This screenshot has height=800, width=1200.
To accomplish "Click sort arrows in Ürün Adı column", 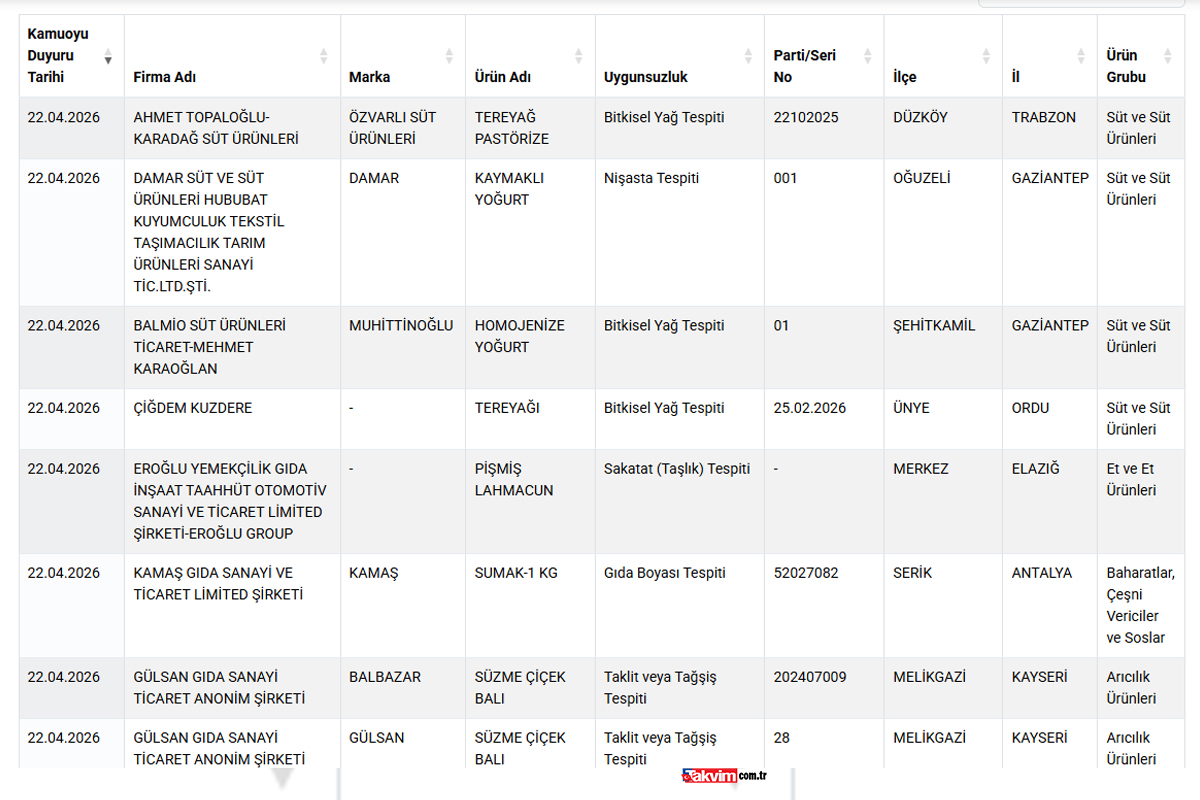I will click(x=579, y=56).
